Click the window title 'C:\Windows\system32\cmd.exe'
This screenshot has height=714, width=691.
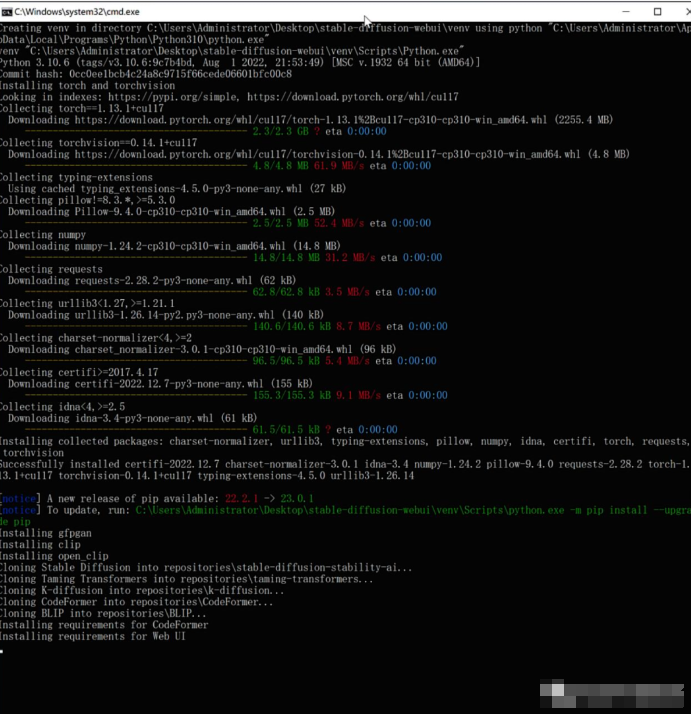pyautogui.click(x=77, y=12)
